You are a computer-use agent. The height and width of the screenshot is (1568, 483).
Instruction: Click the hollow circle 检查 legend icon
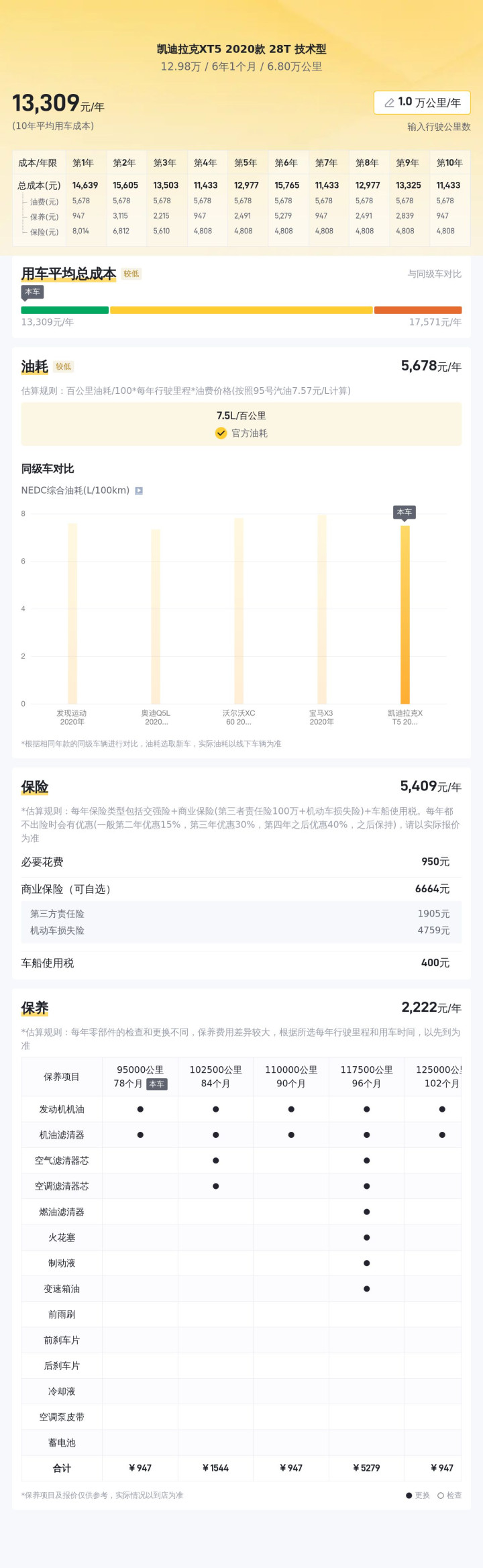pos(441,1496)
